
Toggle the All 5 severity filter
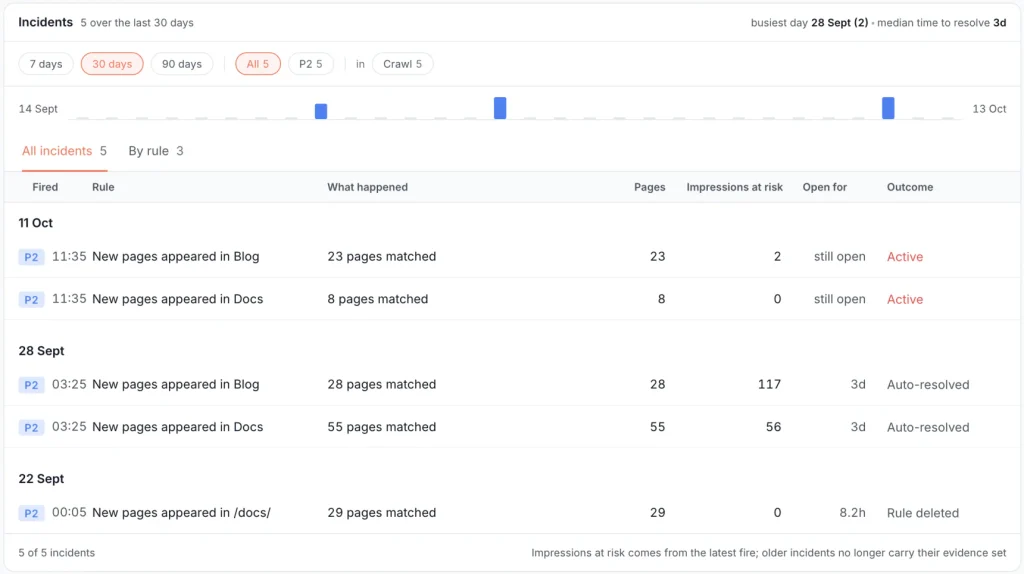(x=257, y=64)
